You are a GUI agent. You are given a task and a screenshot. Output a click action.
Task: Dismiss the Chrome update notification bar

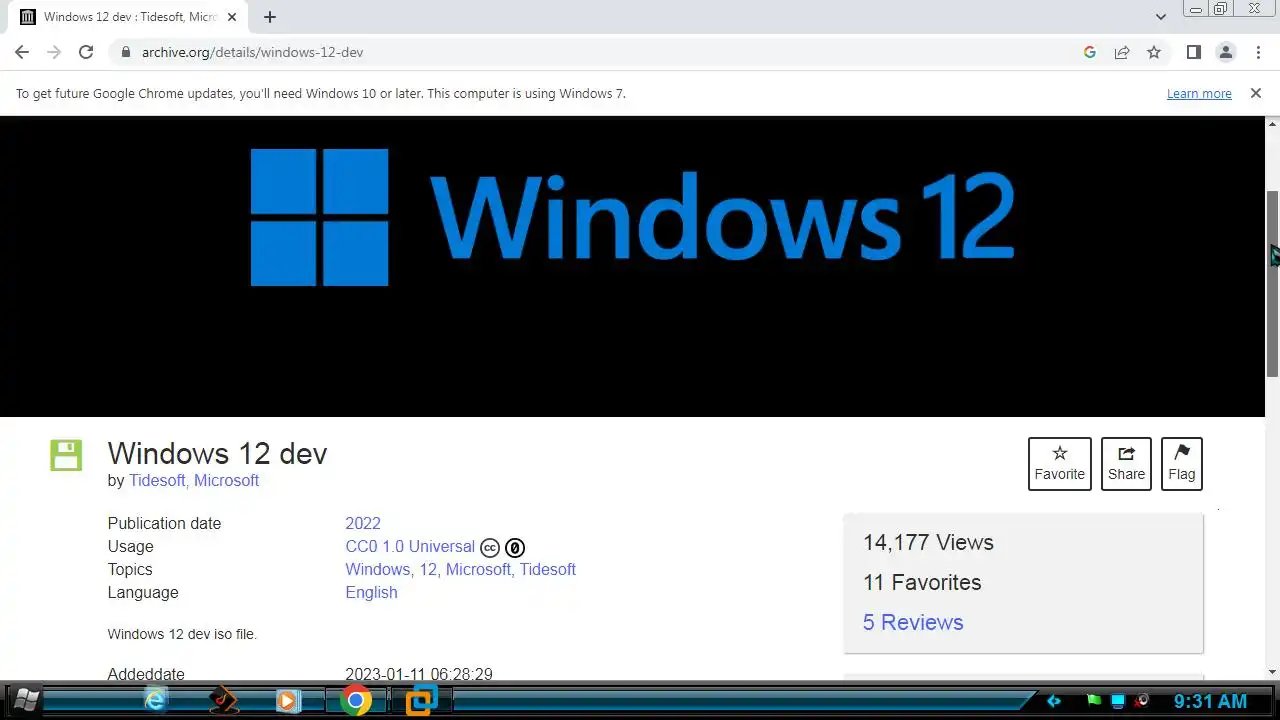1255,93
